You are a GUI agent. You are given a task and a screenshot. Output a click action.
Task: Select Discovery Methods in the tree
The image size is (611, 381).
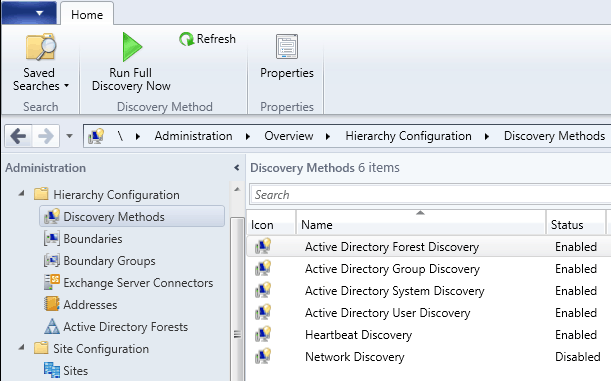tap(132, 217)
